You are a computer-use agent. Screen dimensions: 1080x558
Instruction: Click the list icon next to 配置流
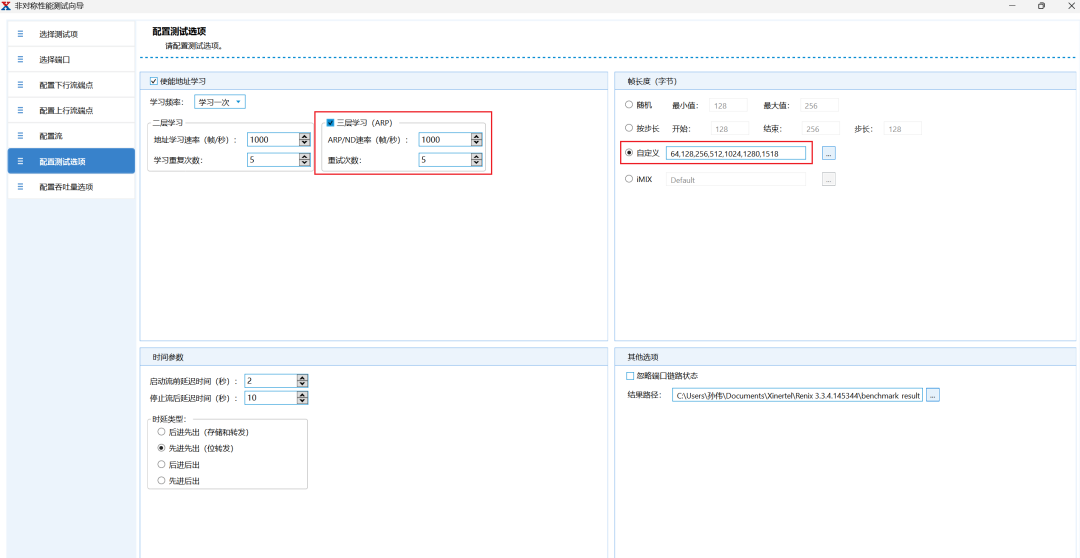20,135
